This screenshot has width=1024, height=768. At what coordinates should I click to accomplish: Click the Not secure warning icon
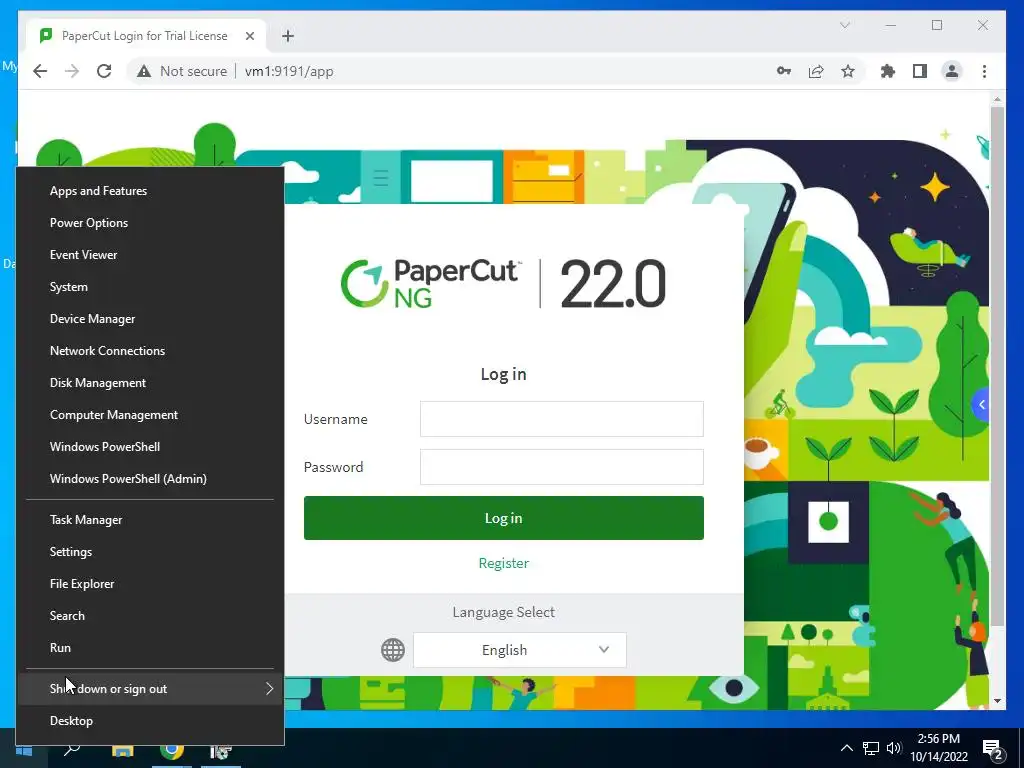click(144, 71)
